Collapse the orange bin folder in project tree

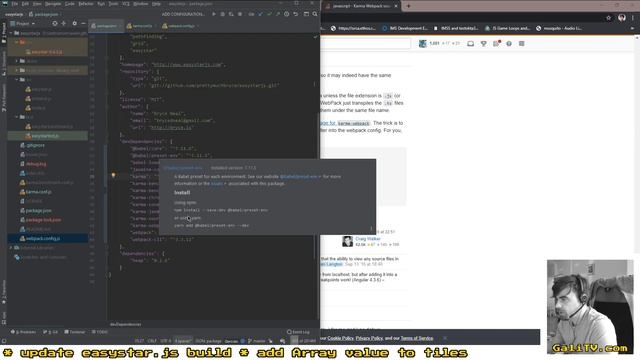click(16, 42)
